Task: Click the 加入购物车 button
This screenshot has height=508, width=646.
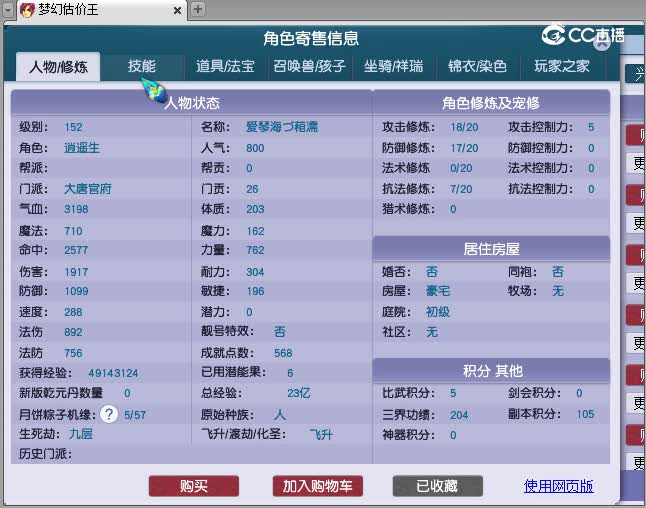Action: click(x=318, y=486)
